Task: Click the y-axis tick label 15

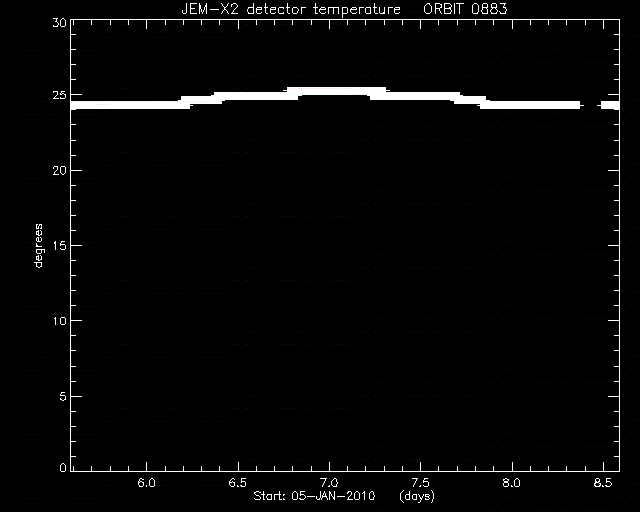Action: [x=60, y=245]
